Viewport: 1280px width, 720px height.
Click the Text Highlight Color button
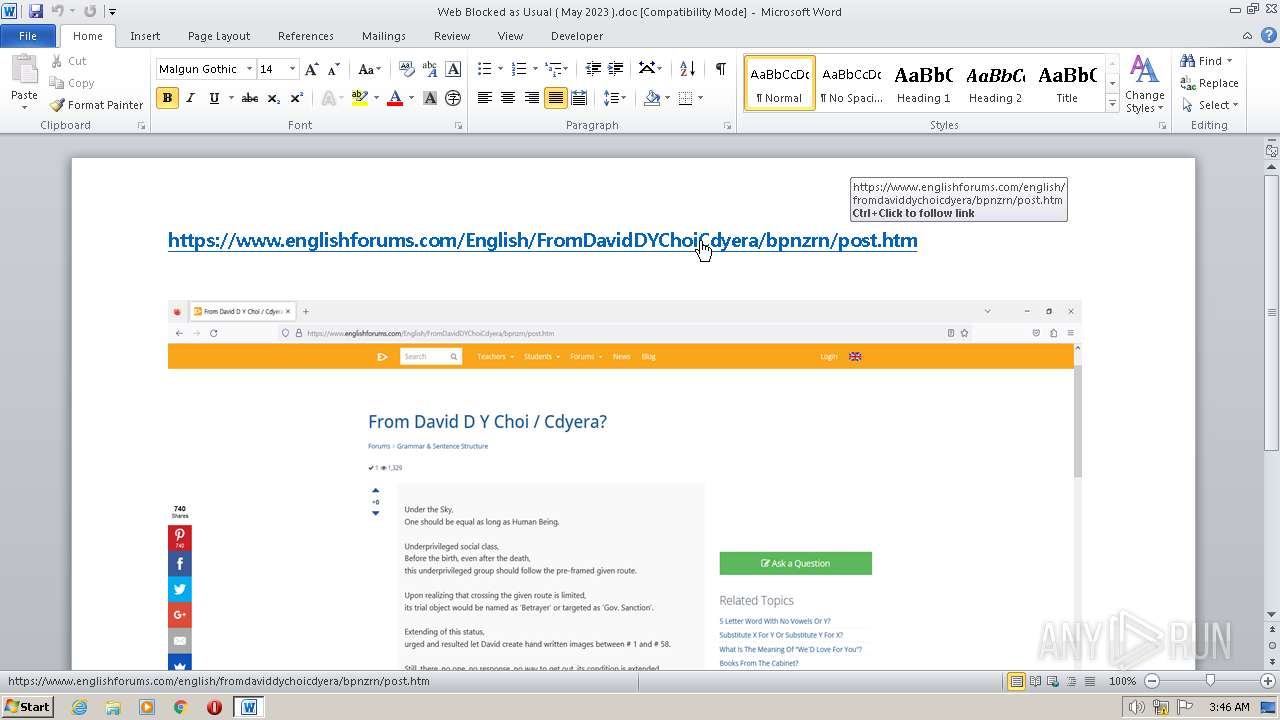(360, 98)
